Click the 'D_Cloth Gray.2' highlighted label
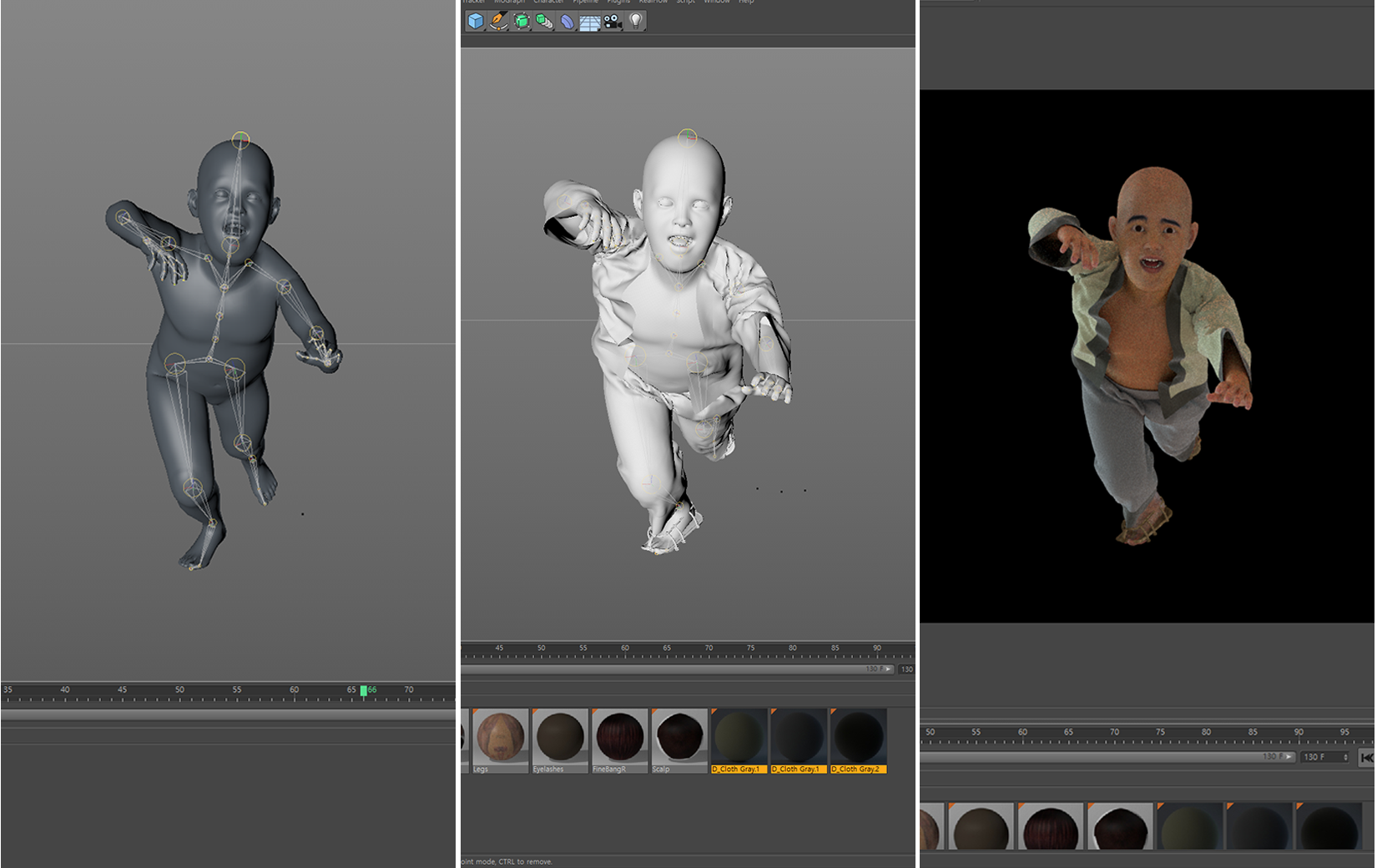 point(859,770)
